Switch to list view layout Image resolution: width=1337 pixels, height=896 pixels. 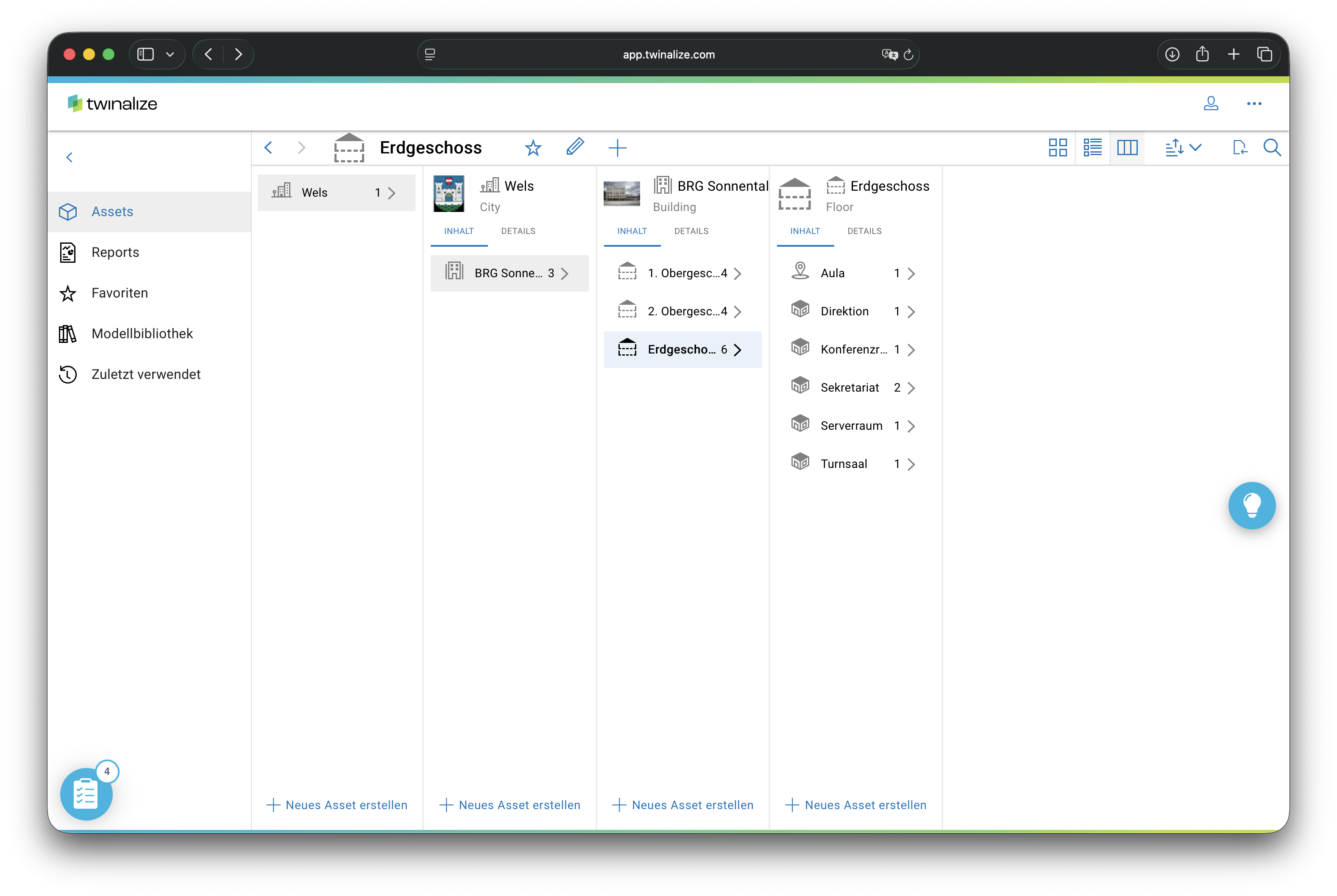1092,148
